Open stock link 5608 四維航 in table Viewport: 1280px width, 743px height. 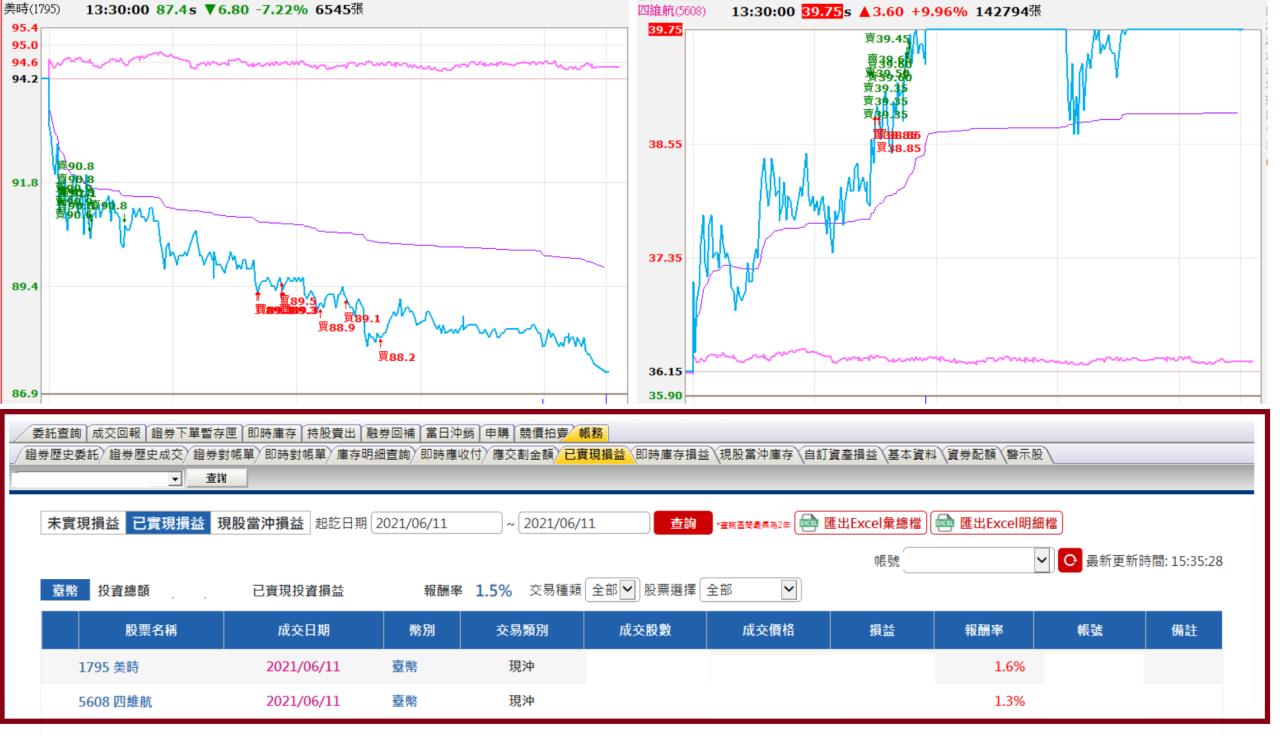116,701
